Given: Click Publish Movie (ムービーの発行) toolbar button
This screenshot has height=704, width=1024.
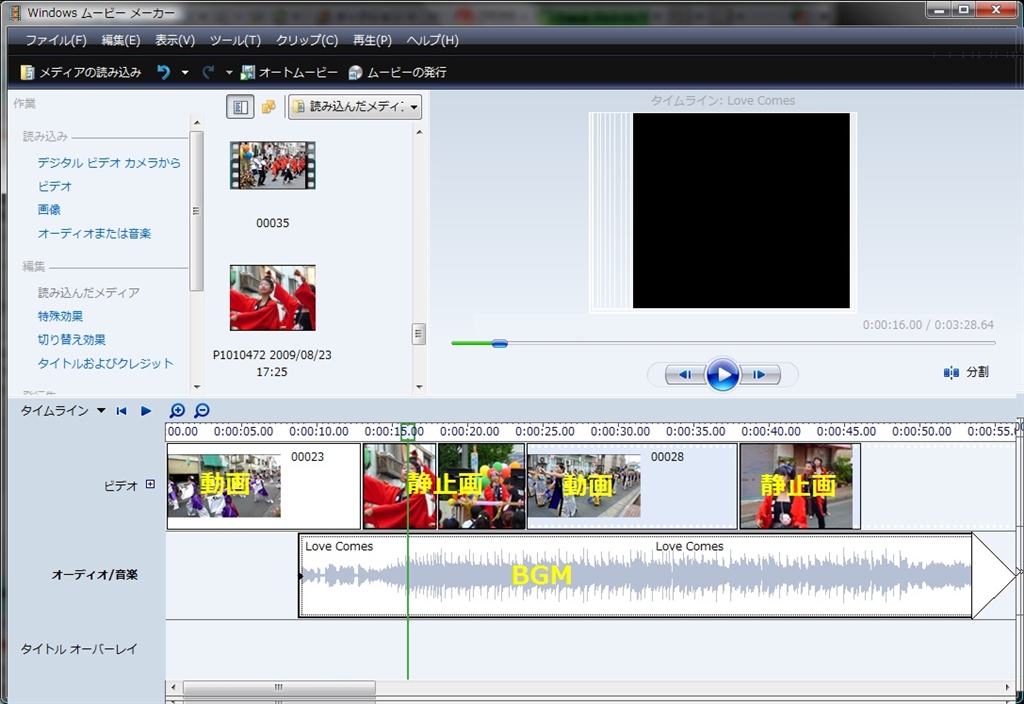Looking at the screenshot, I should (398, 72).
